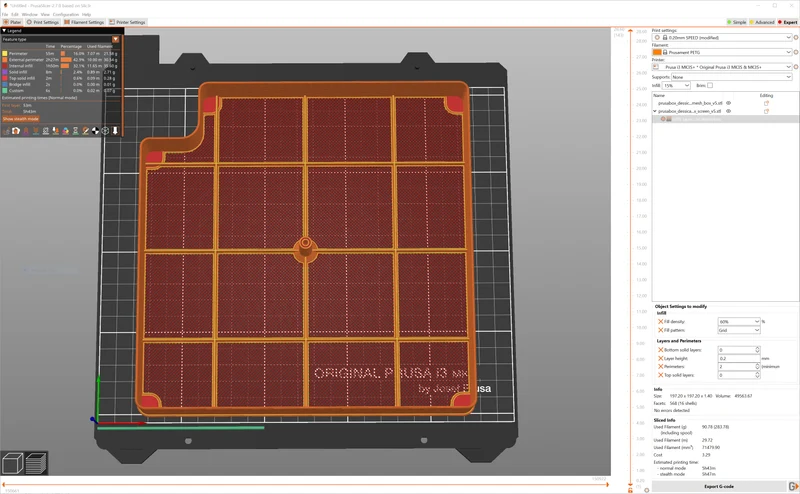Viewport: 800px width, 494px height.
Task: Click the Export G-code button
Action: tap(719, 486)
